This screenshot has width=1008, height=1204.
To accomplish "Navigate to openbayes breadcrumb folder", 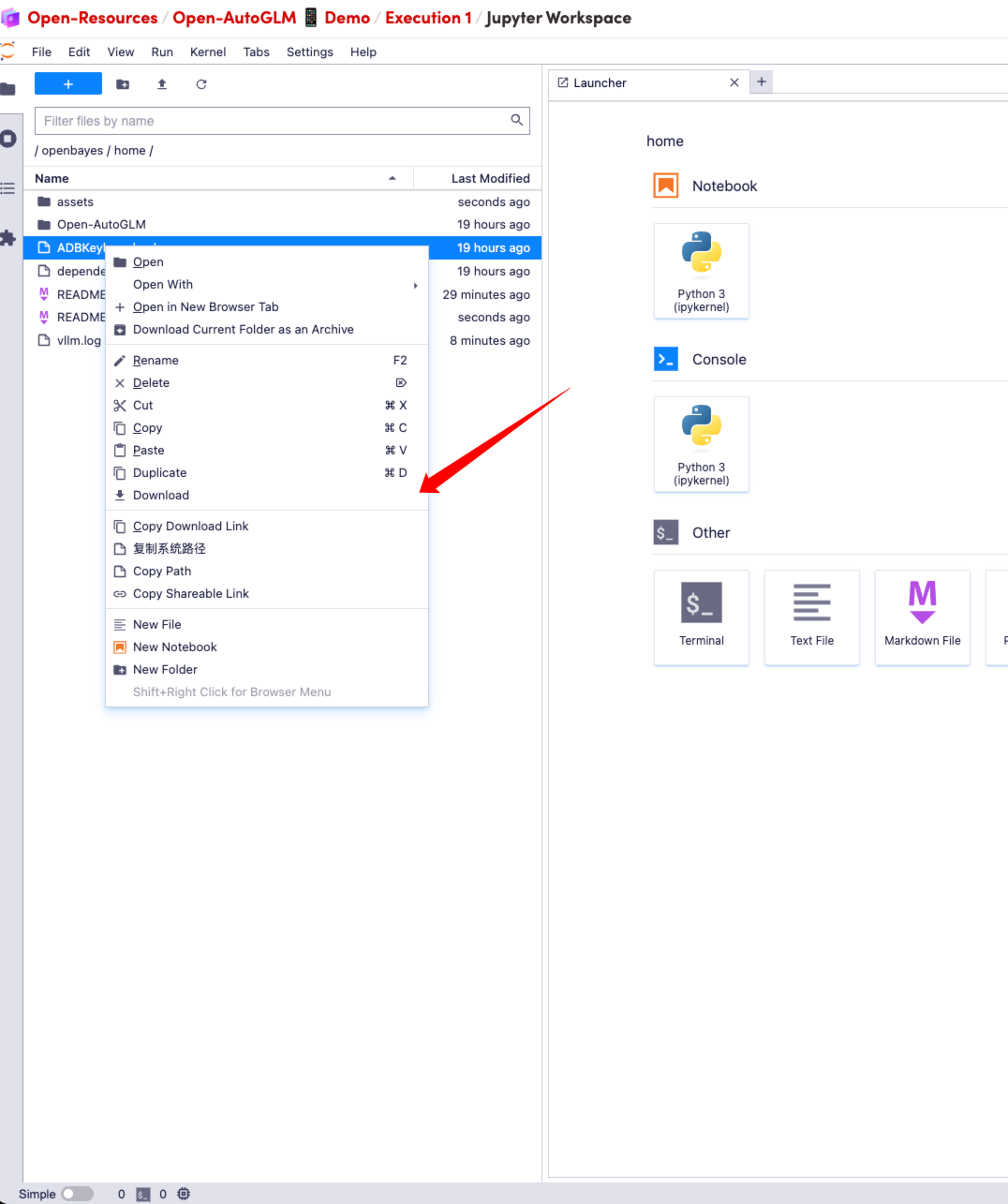I will point(72,151).
